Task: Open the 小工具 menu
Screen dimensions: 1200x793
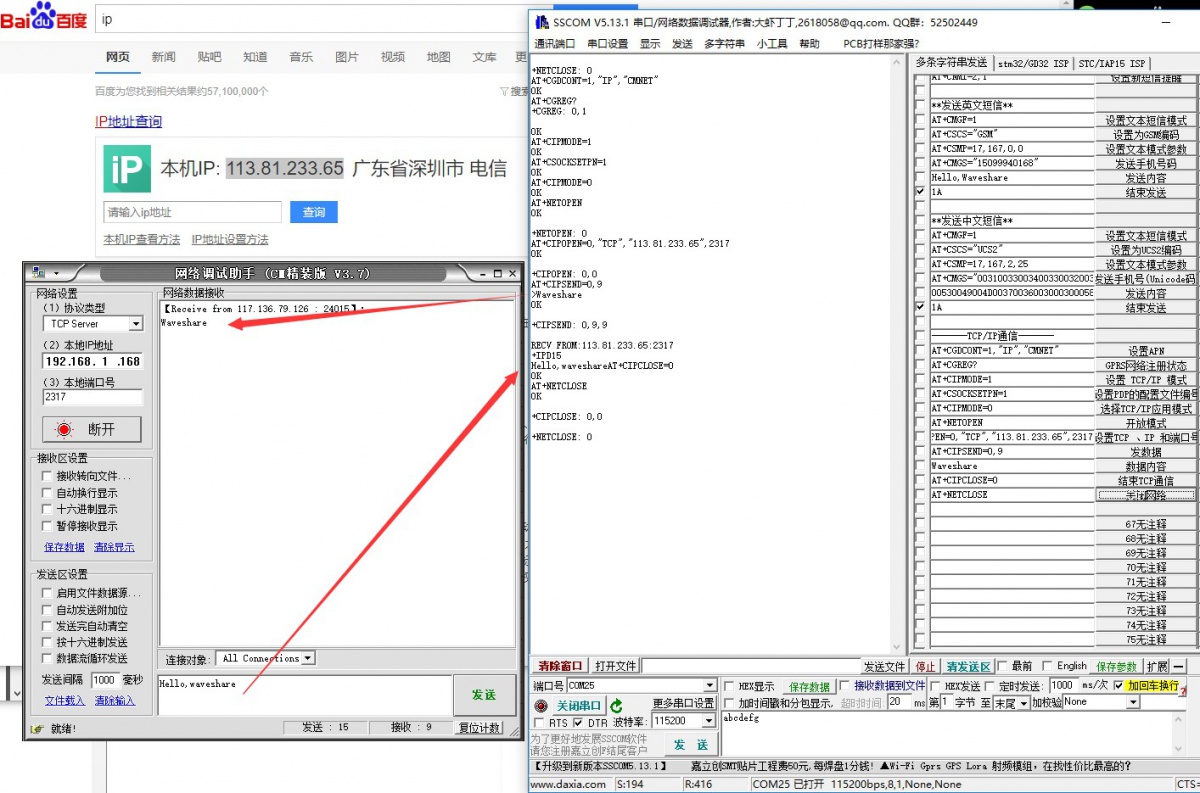Action: point(772,44)
